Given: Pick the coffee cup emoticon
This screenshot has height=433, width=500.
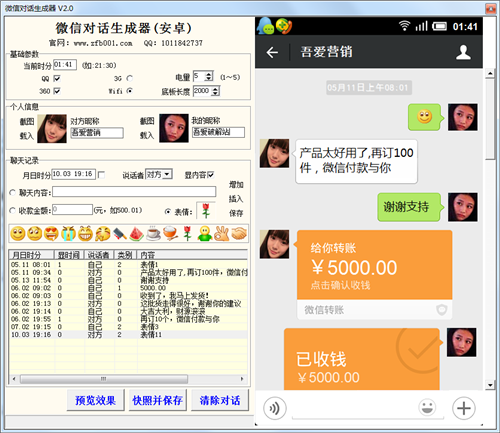Looking at the screenshot, I should point(153,234).
